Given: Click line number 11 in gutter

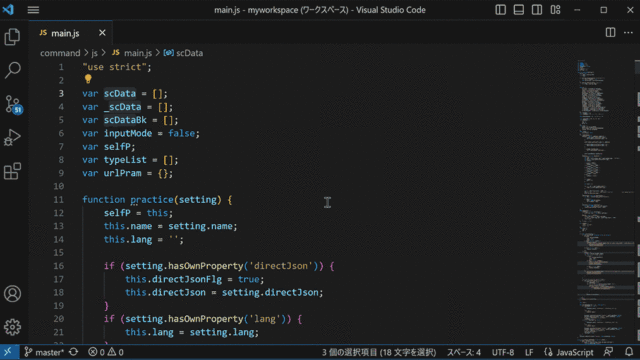Looking at the screenshot, I should [59, 200].
